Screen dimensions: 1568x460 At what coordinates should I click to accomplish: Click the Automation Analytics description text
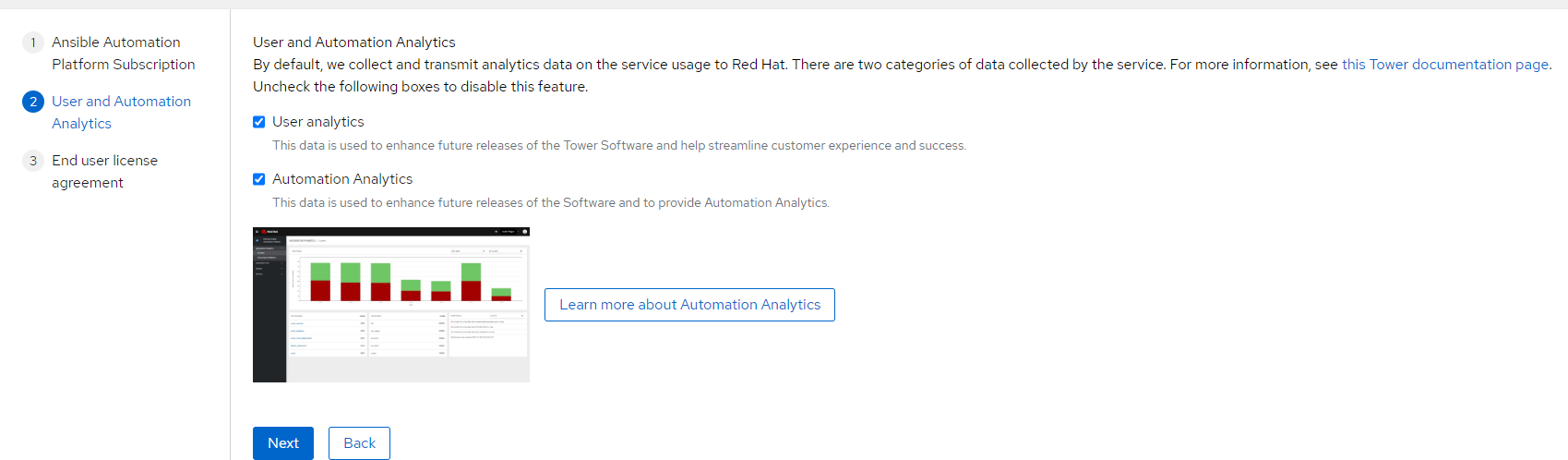pyautogui.click(x=550, y=203)
